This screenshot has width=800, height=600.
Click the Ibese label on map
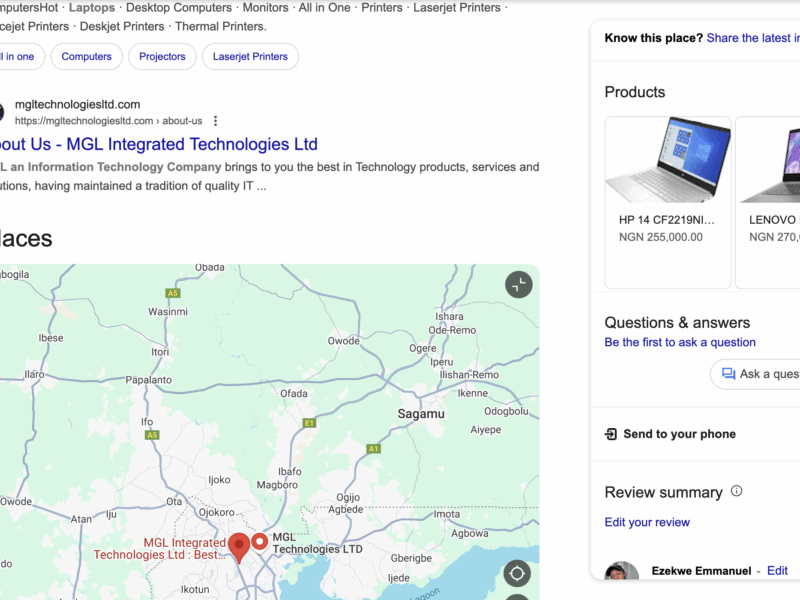[x=51, y=338]
